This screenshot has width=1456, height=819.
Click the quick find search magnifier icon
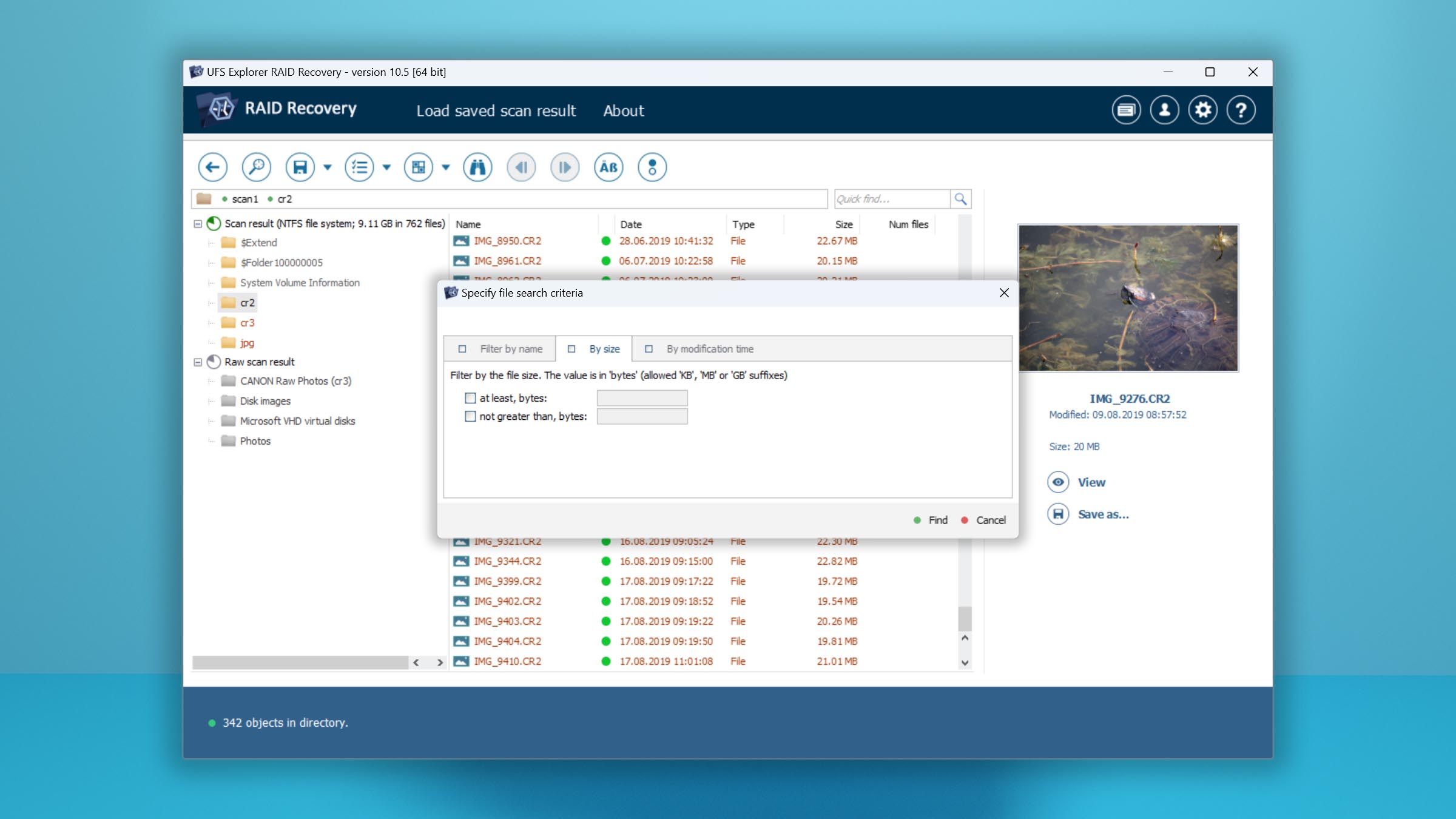click(960, 199)
